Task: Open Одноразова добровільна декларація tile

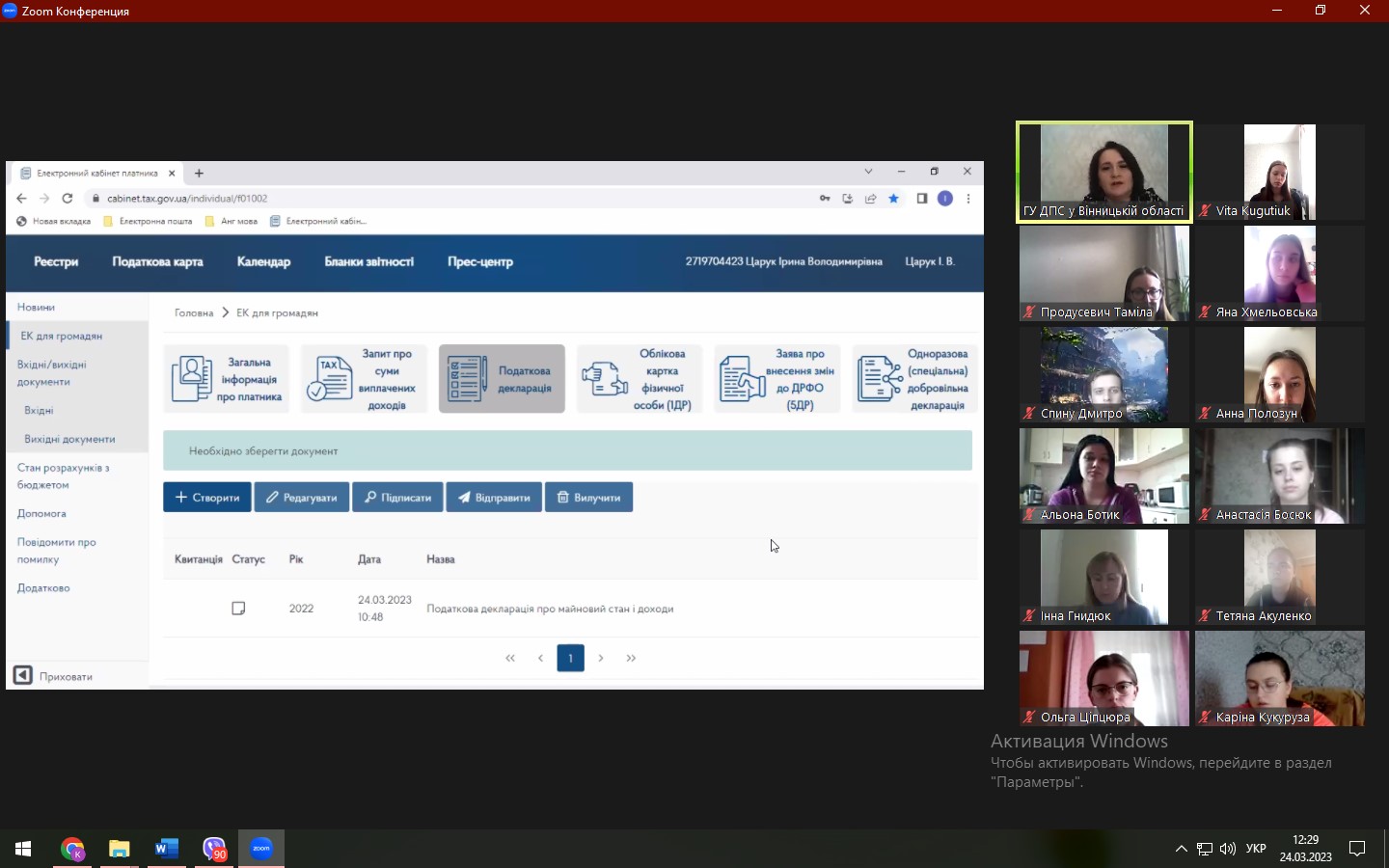Action: (914, 379)
